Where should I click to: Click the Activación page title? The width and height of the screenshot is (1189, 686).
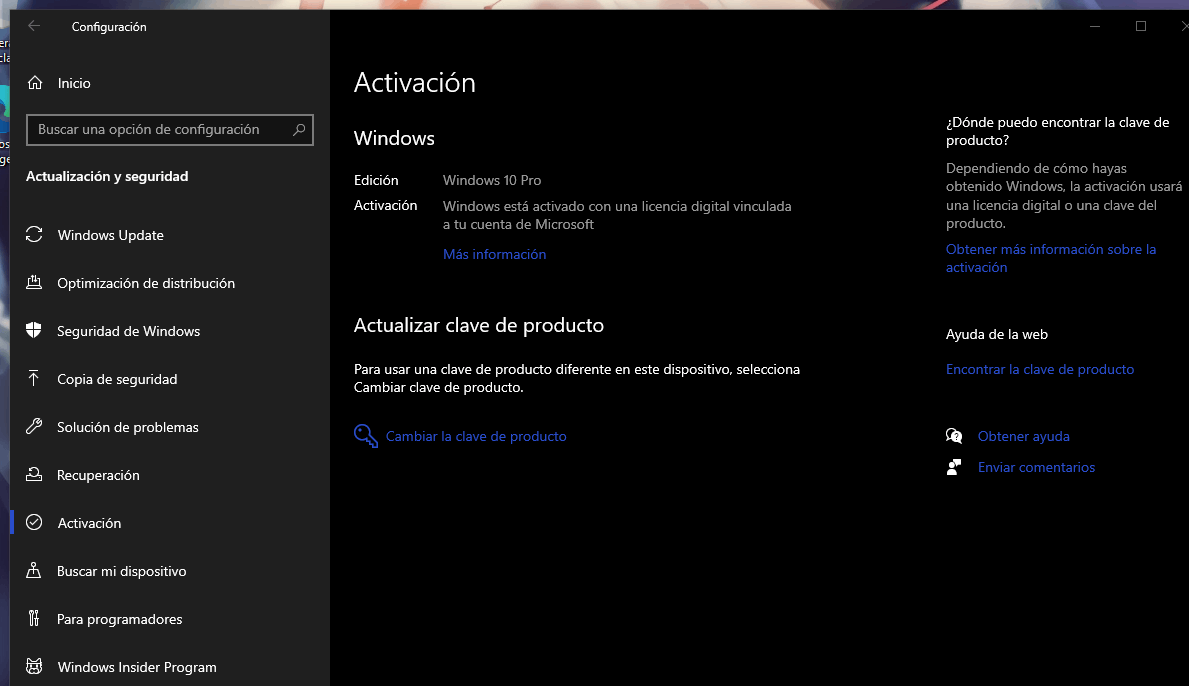click(415, 83)
